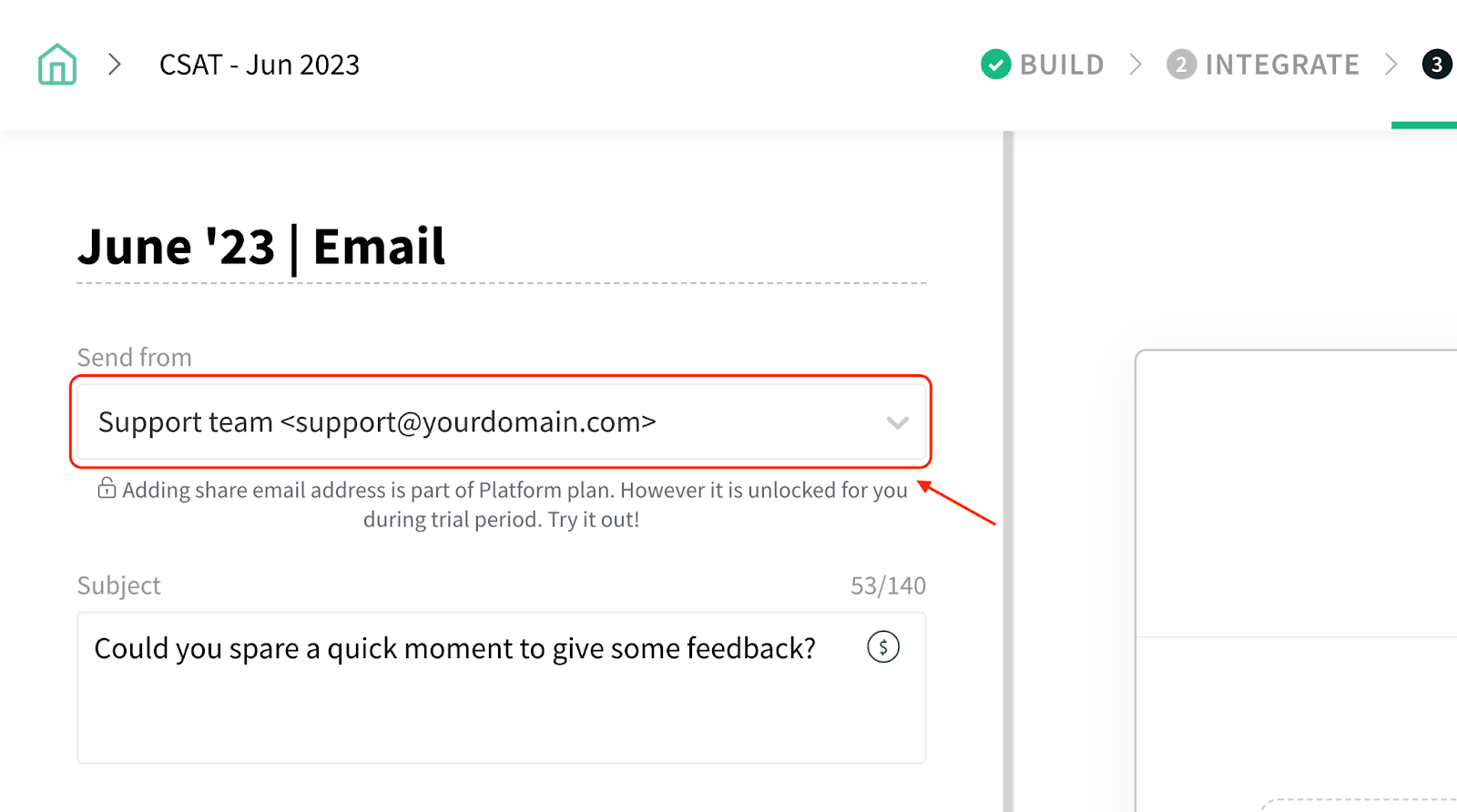Select the email preview card on the right
The height and width of the screenshot is (812, 1457).
coord(1296,581)
